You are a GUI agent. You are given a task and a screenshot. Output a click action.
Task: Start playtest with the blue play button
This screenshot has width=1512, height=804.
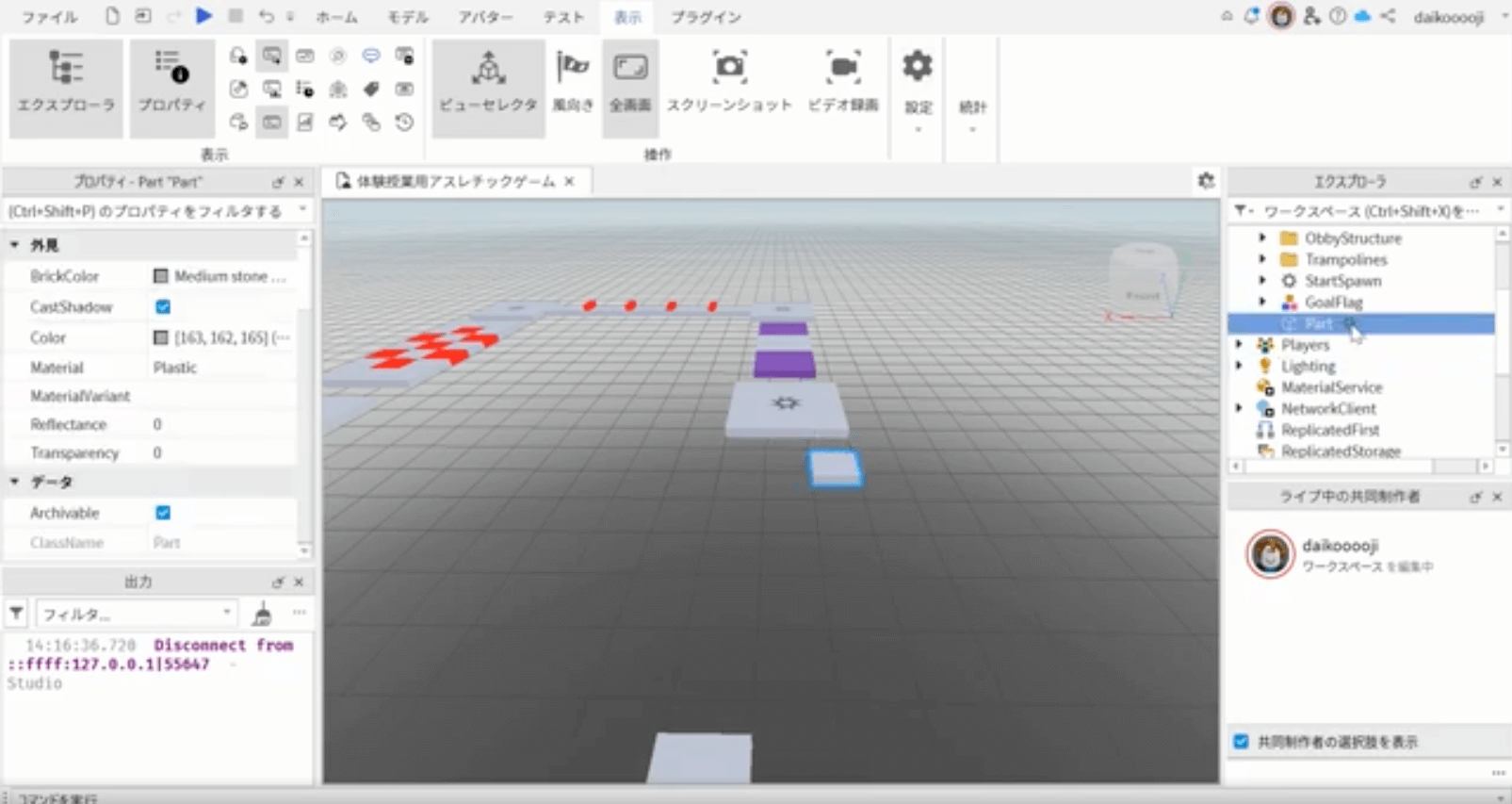[203, 16]
